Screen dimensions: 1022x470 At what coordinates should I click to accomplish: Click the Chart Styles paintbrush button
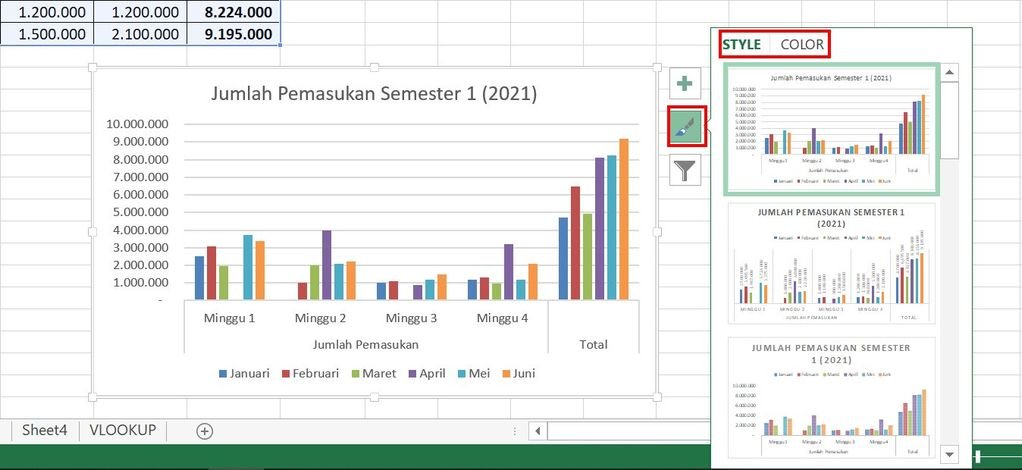pyautogui.click(x=684, y=126)
